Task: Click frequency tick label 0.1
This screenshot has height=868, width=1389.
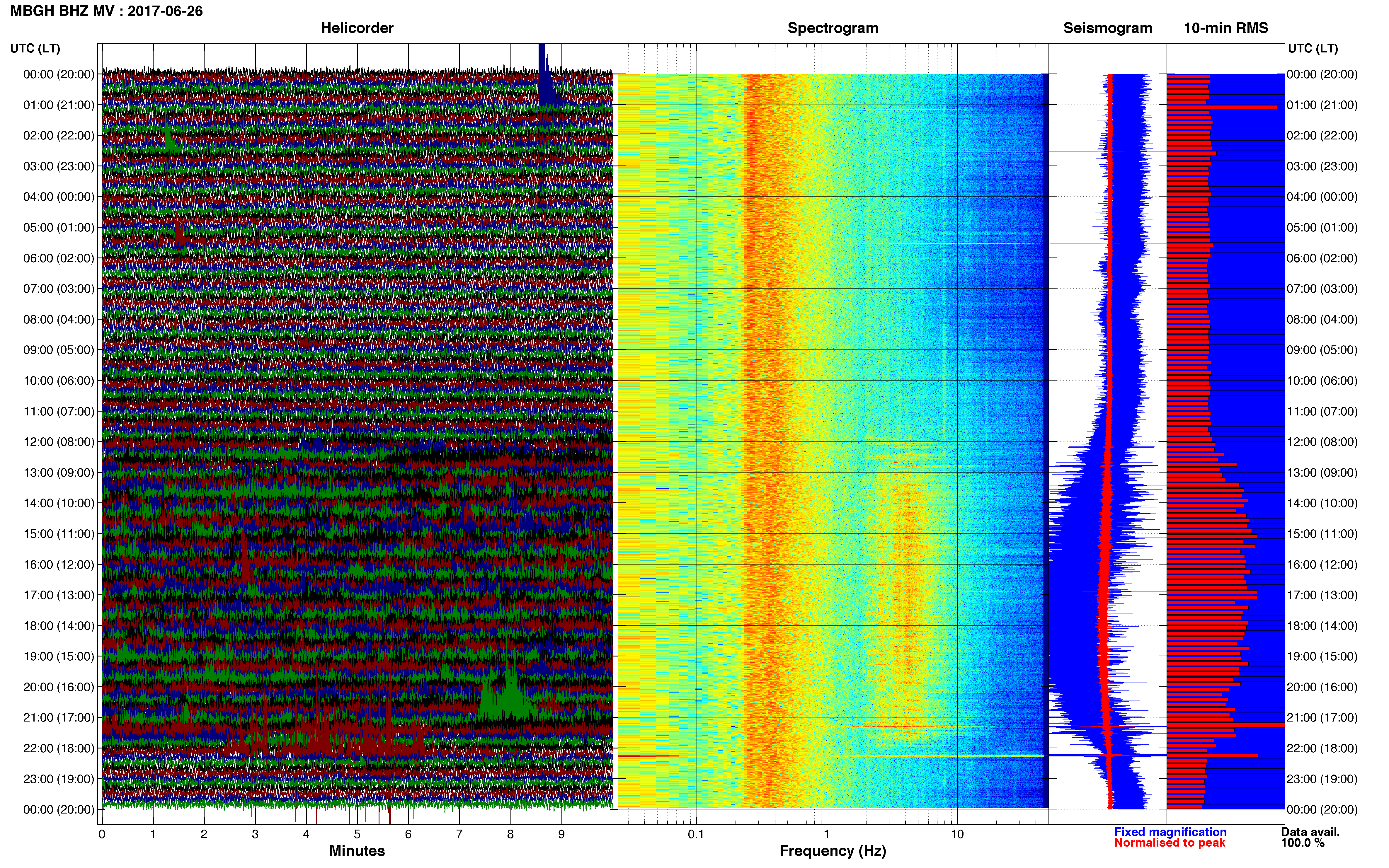Action: (696, 835)
